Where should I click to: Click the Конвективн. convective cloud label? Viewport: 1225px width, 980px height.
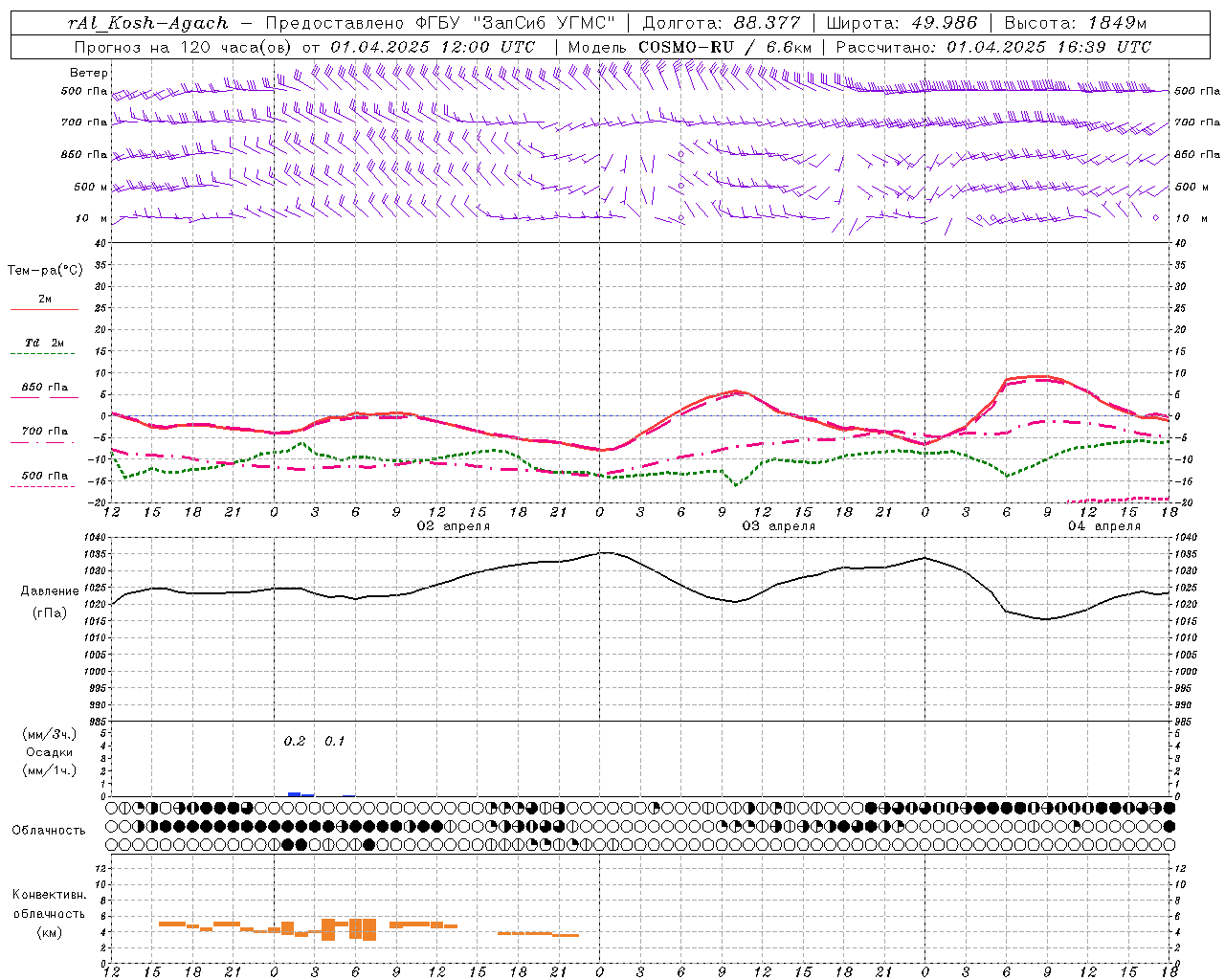(49, 895)
